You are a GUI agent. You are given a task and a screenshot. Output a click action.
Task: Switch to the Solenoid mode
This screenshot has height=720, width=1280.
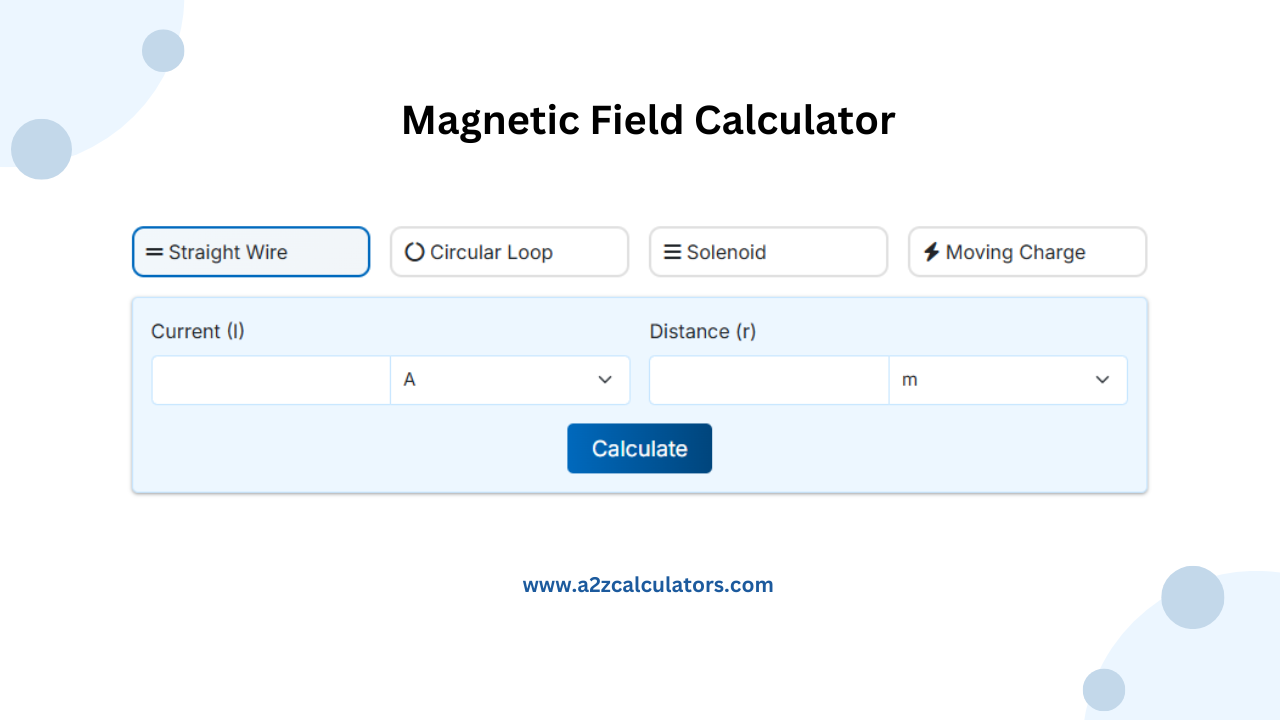[x=768, y=252]
